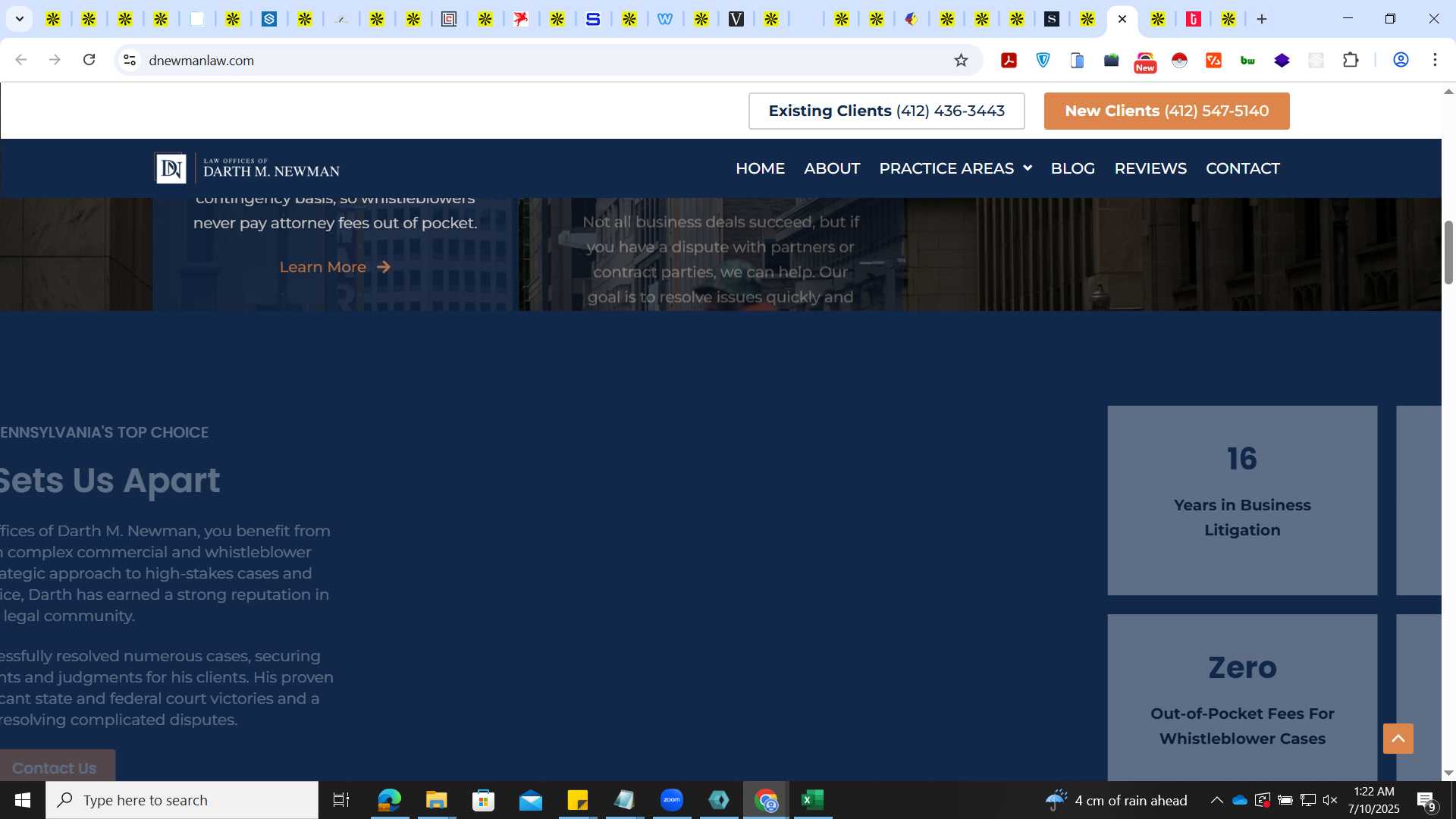Switch to the black V tab
Image resolution: width=1456 pixels, height=819 pixels.
pos(736,19)
